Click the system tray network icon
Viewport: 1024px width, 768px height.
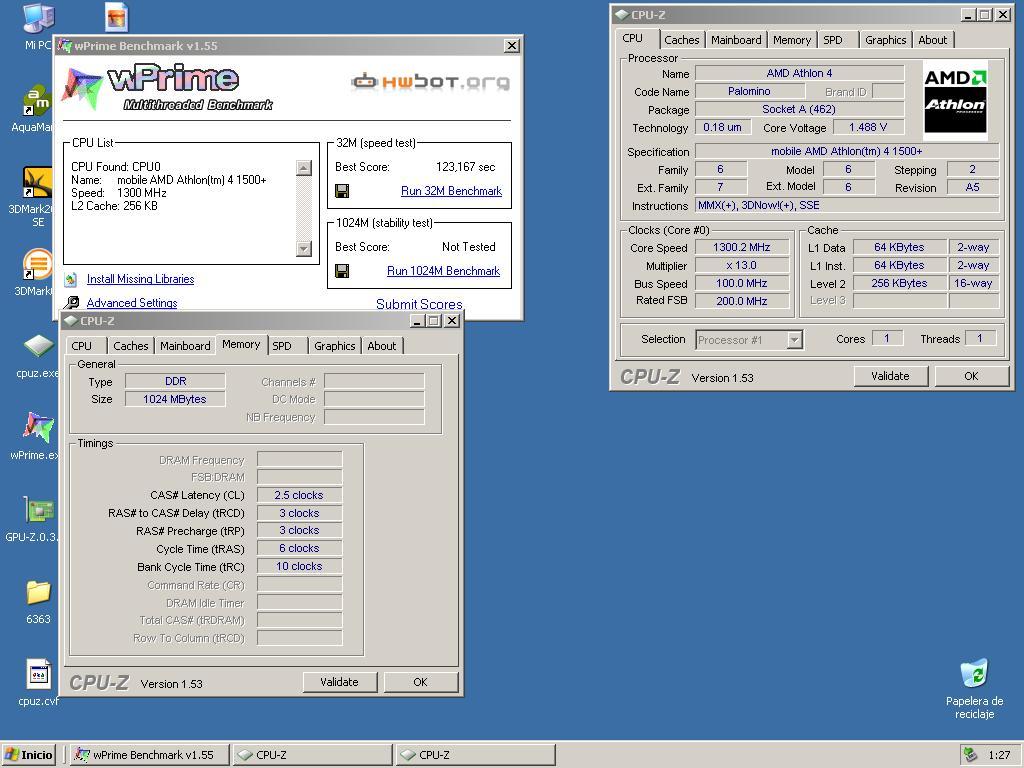click(970, 755)
